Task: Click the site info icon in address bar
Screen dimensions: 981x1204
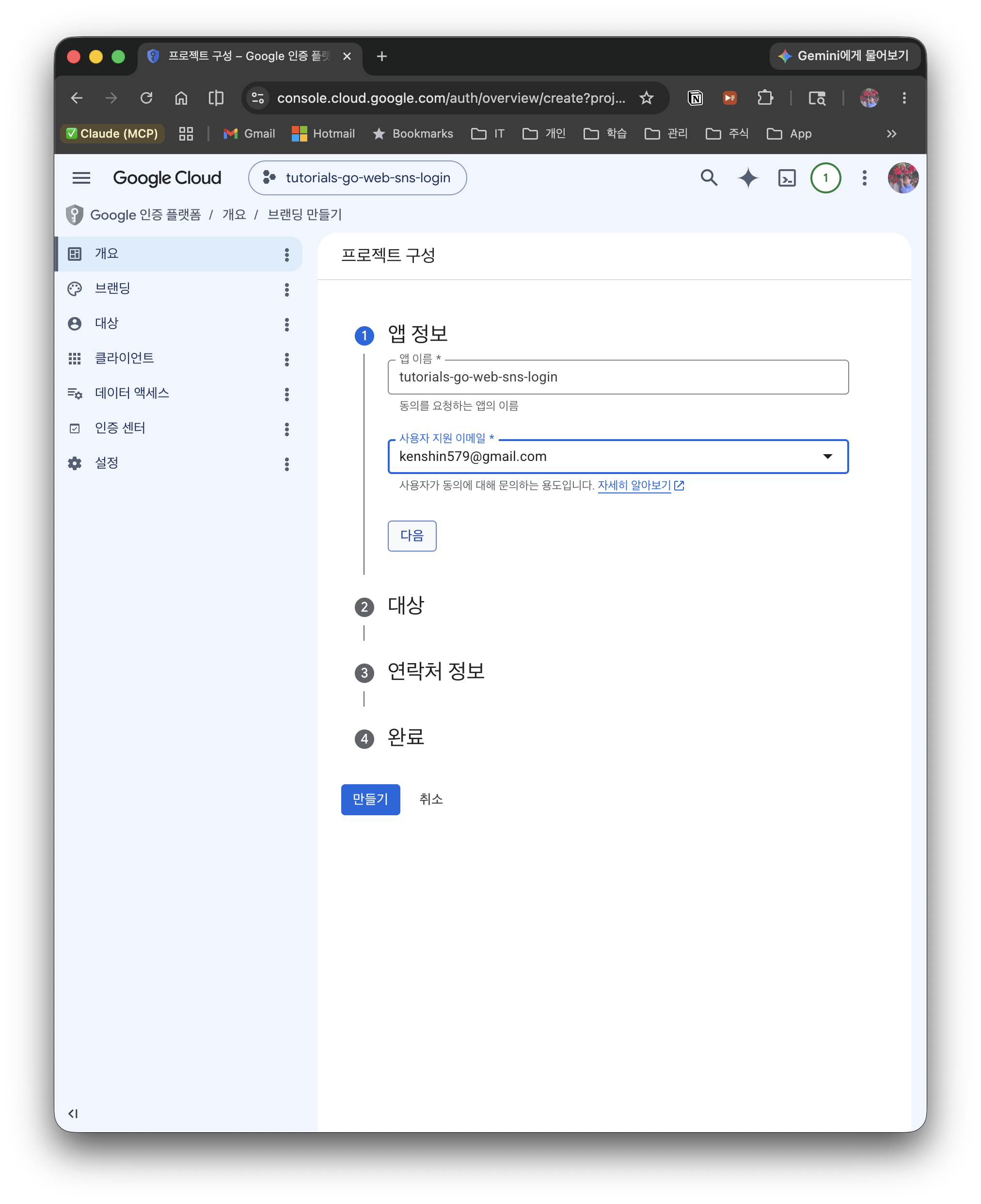Action: [x=258, y=98]
